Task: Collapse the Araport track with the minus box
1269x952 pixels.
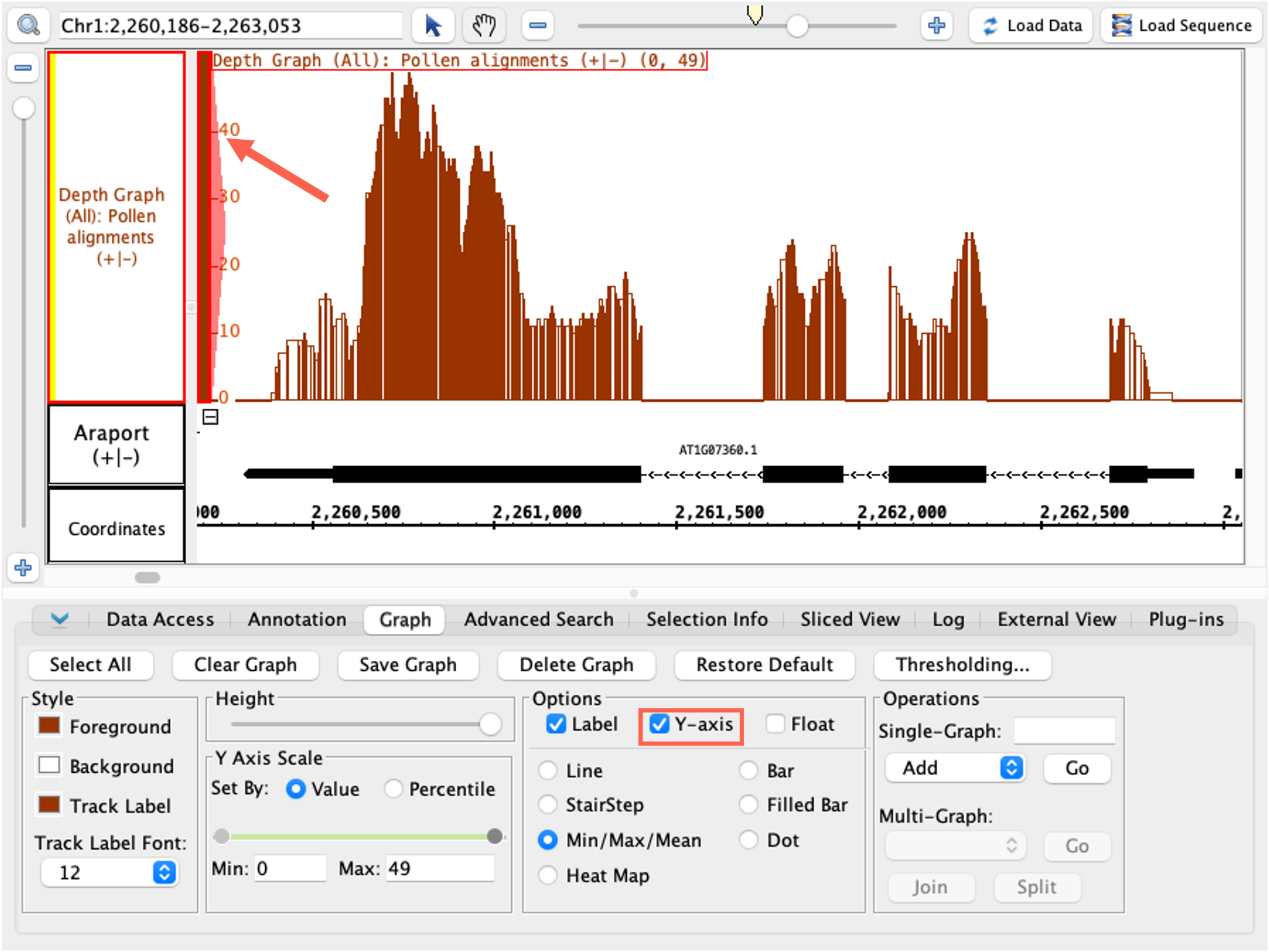Action: [210, 417]
